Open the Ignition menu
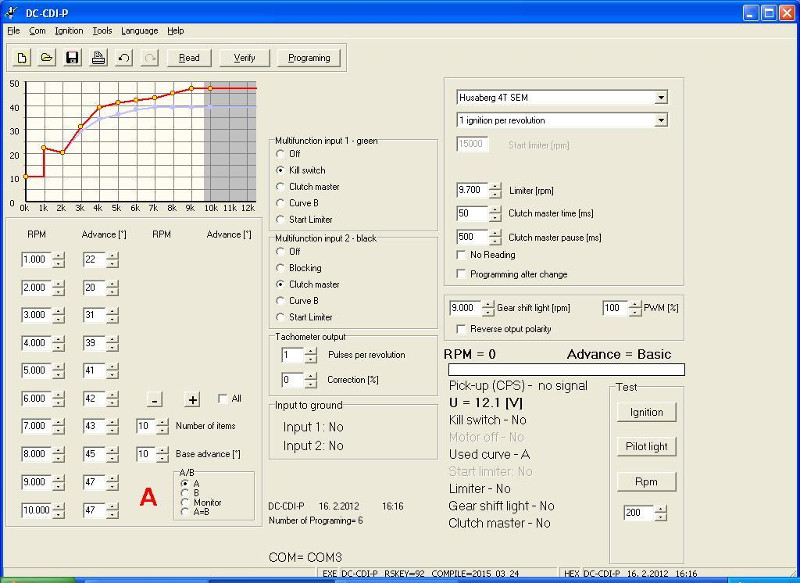Viewport: 800px width, 583px height. [x=69, y=31]
